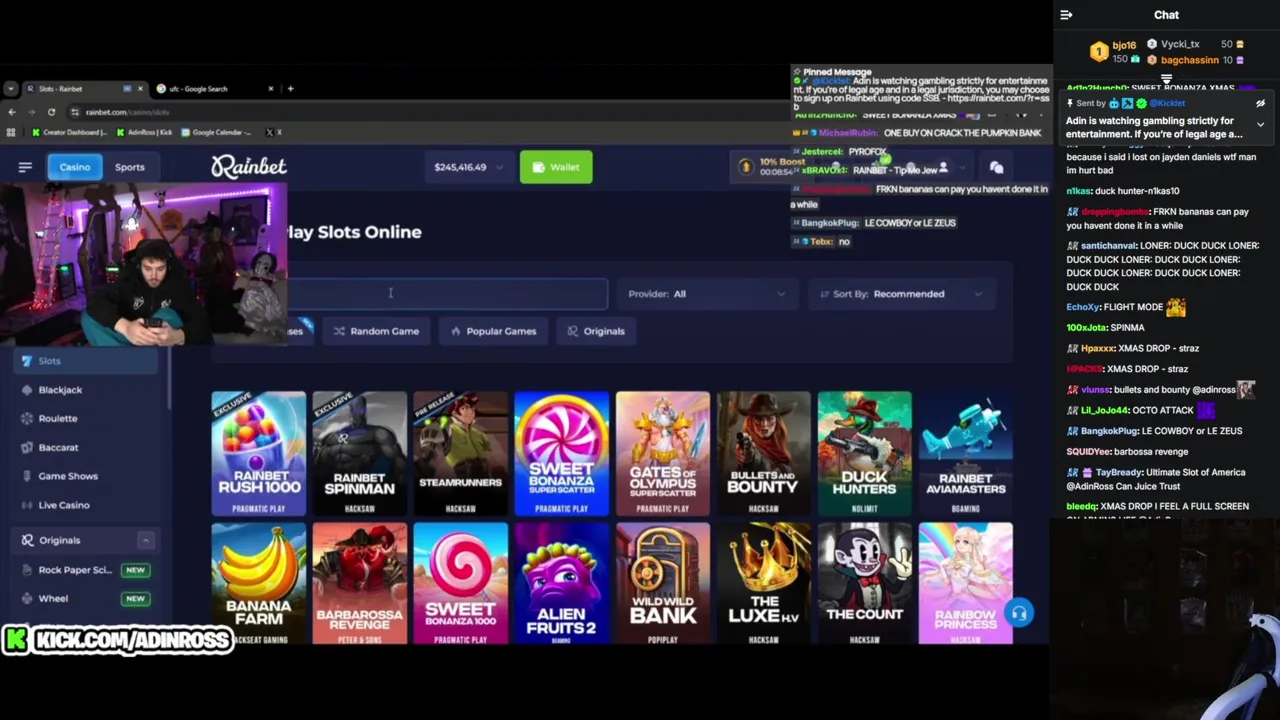Hide the pinned chat message

(x=1260, y=103)
